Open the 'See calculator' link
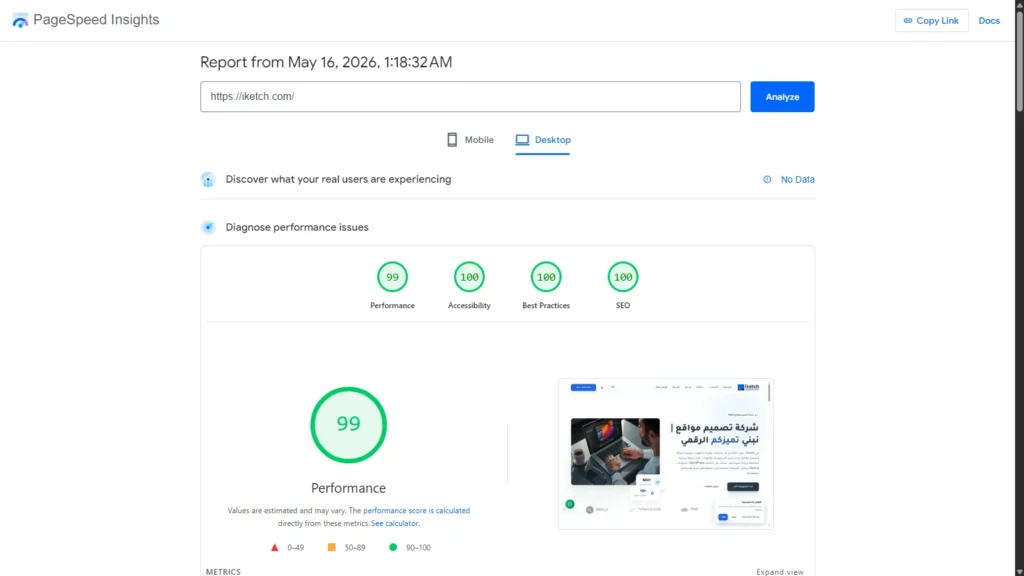 [394, 524]
